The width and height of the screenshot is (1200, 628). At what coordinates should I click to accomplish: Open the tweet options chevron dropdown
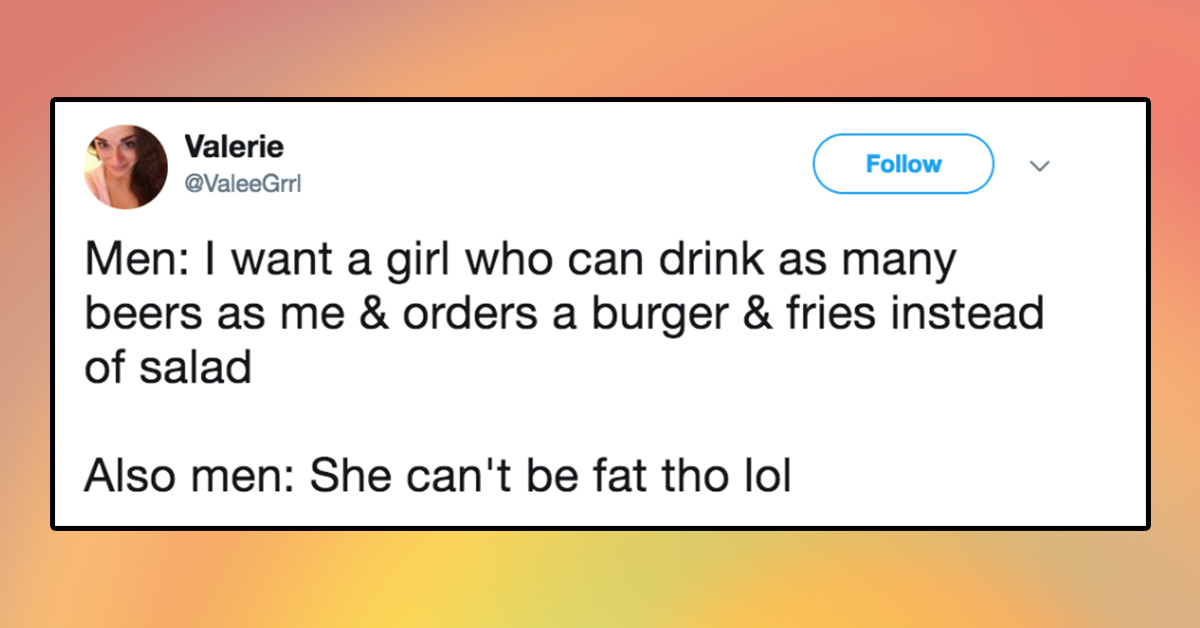pos(1042,165)
